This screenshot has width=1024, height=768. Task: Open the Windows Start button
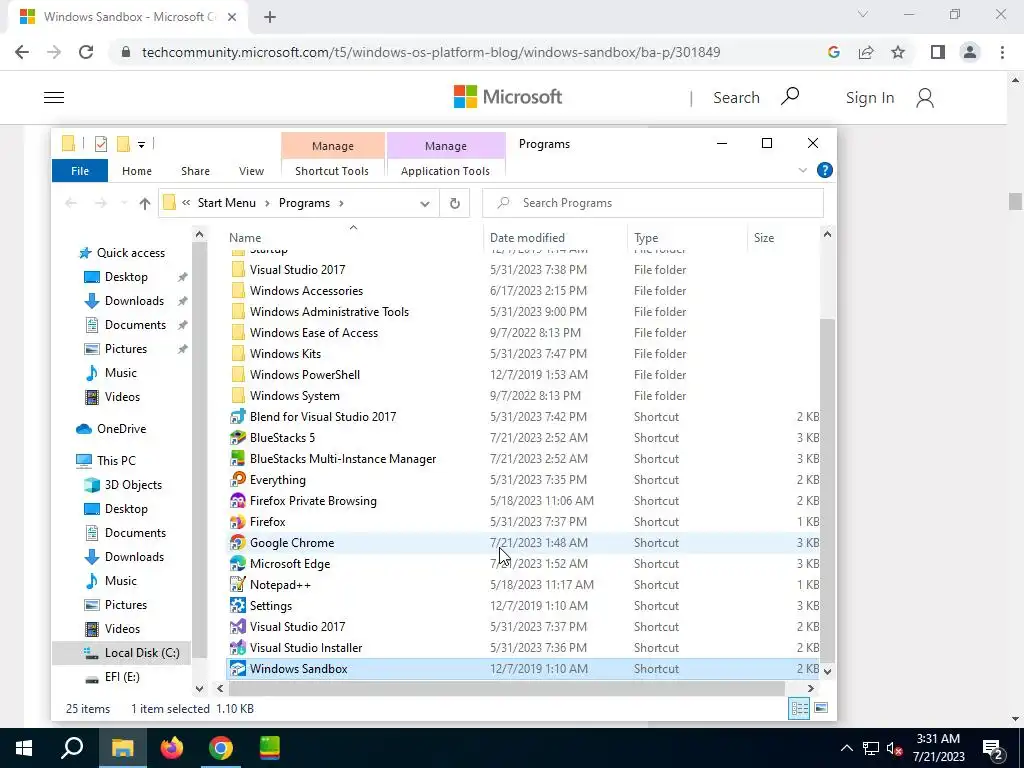[x=24, y=748]
